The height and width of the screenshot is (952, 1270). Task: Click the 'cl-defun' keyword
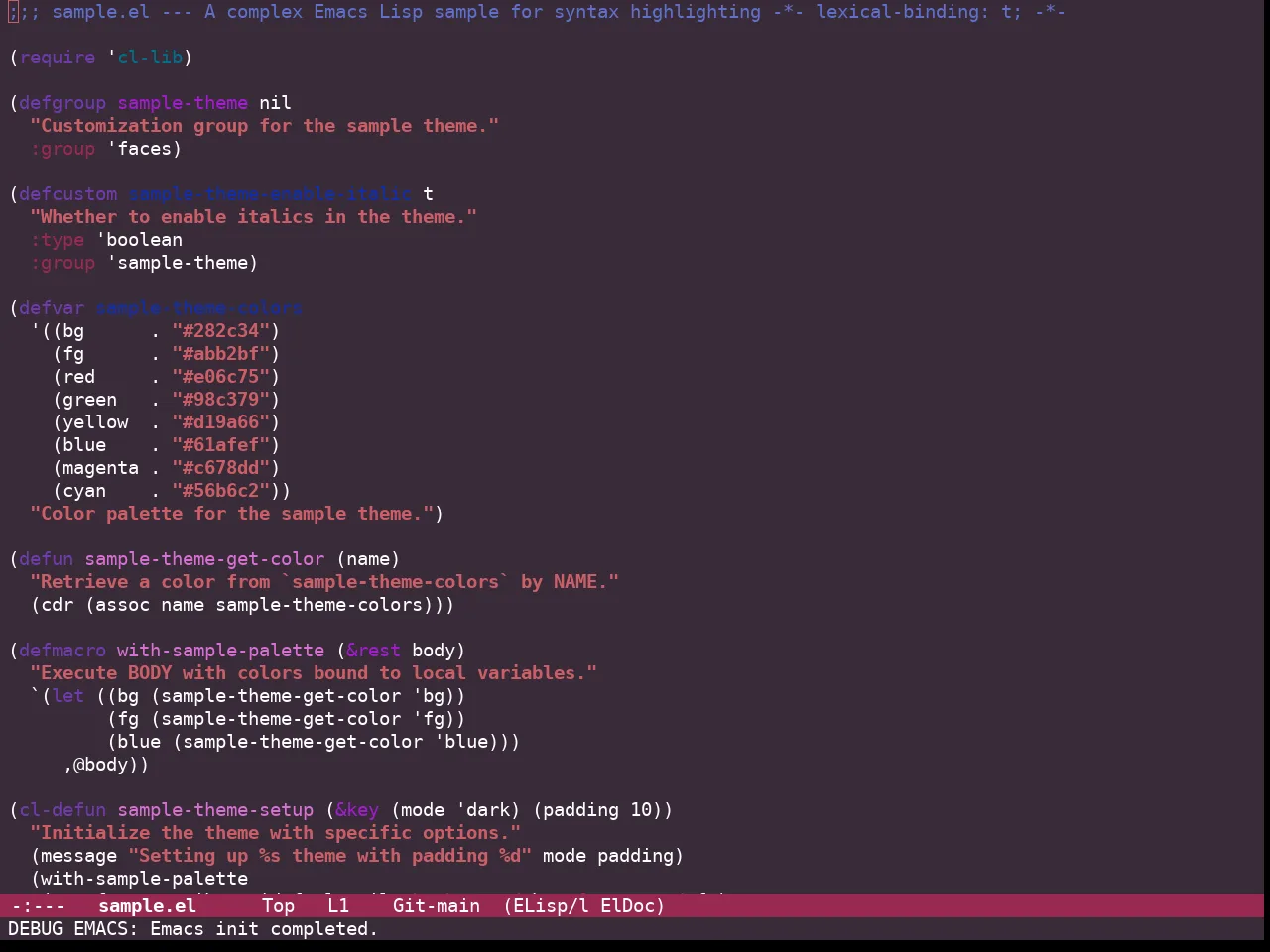pos(63,810)
